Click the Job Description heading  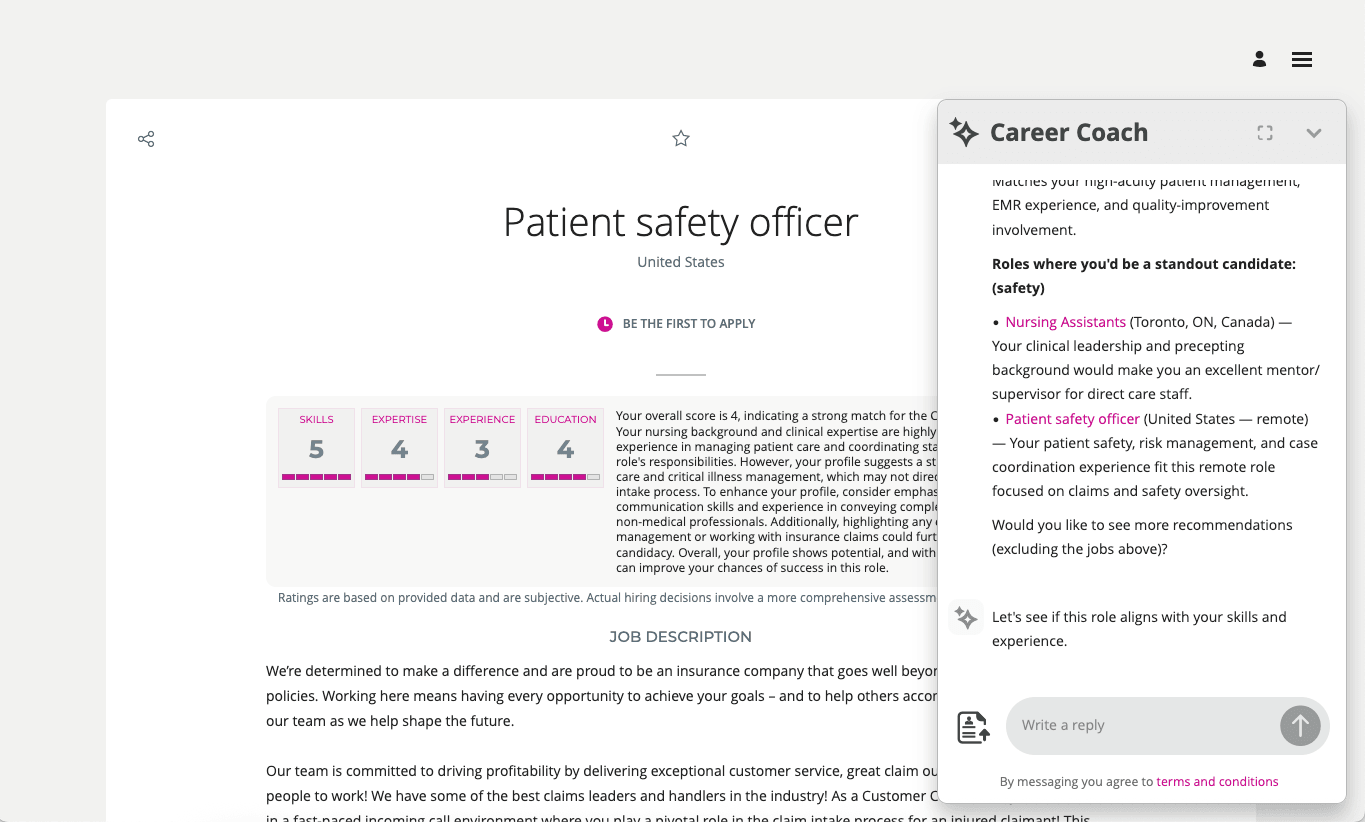coord(680,637)
